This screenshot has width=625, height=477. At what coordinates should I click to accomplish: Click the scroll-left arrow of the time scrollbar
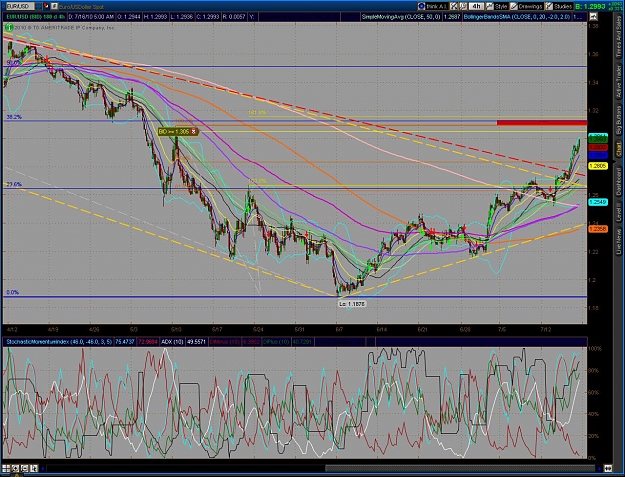coord(43,469)
